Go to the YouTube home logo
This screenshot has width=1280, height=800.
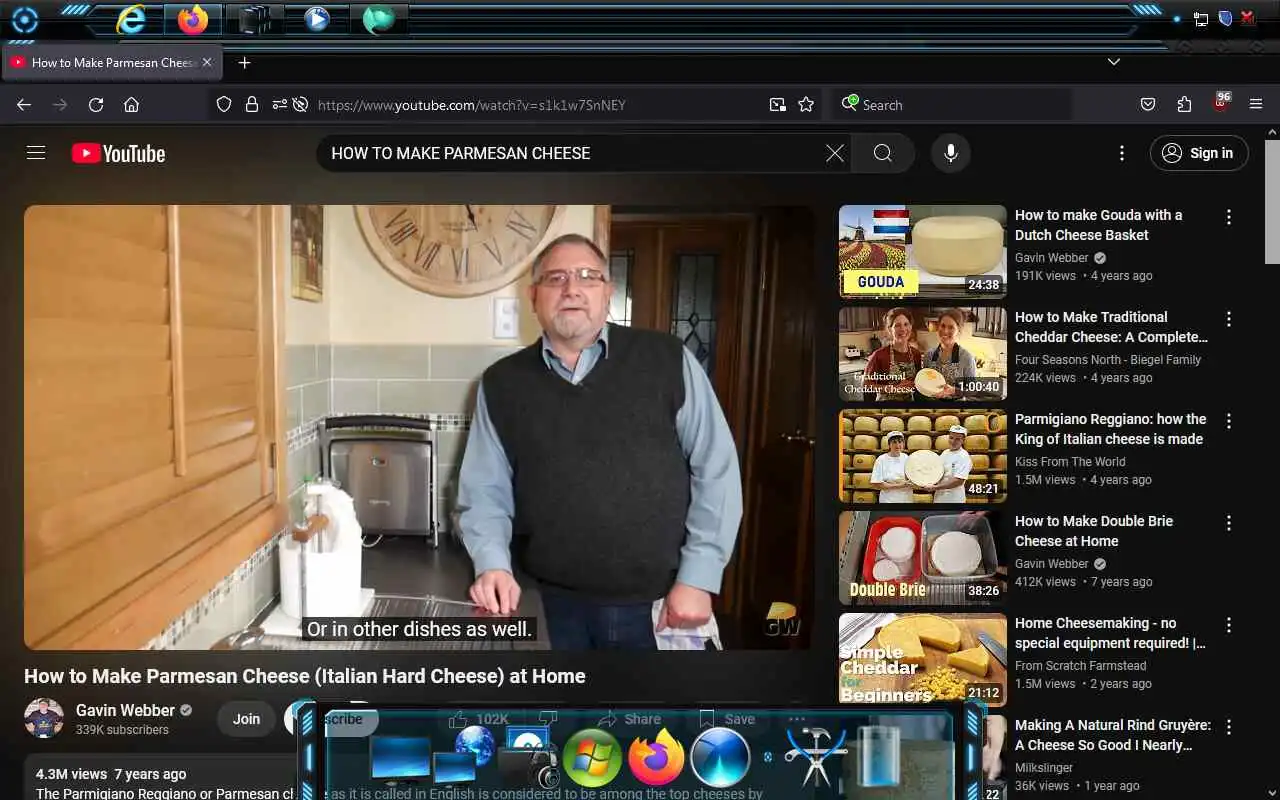[118, 153]
